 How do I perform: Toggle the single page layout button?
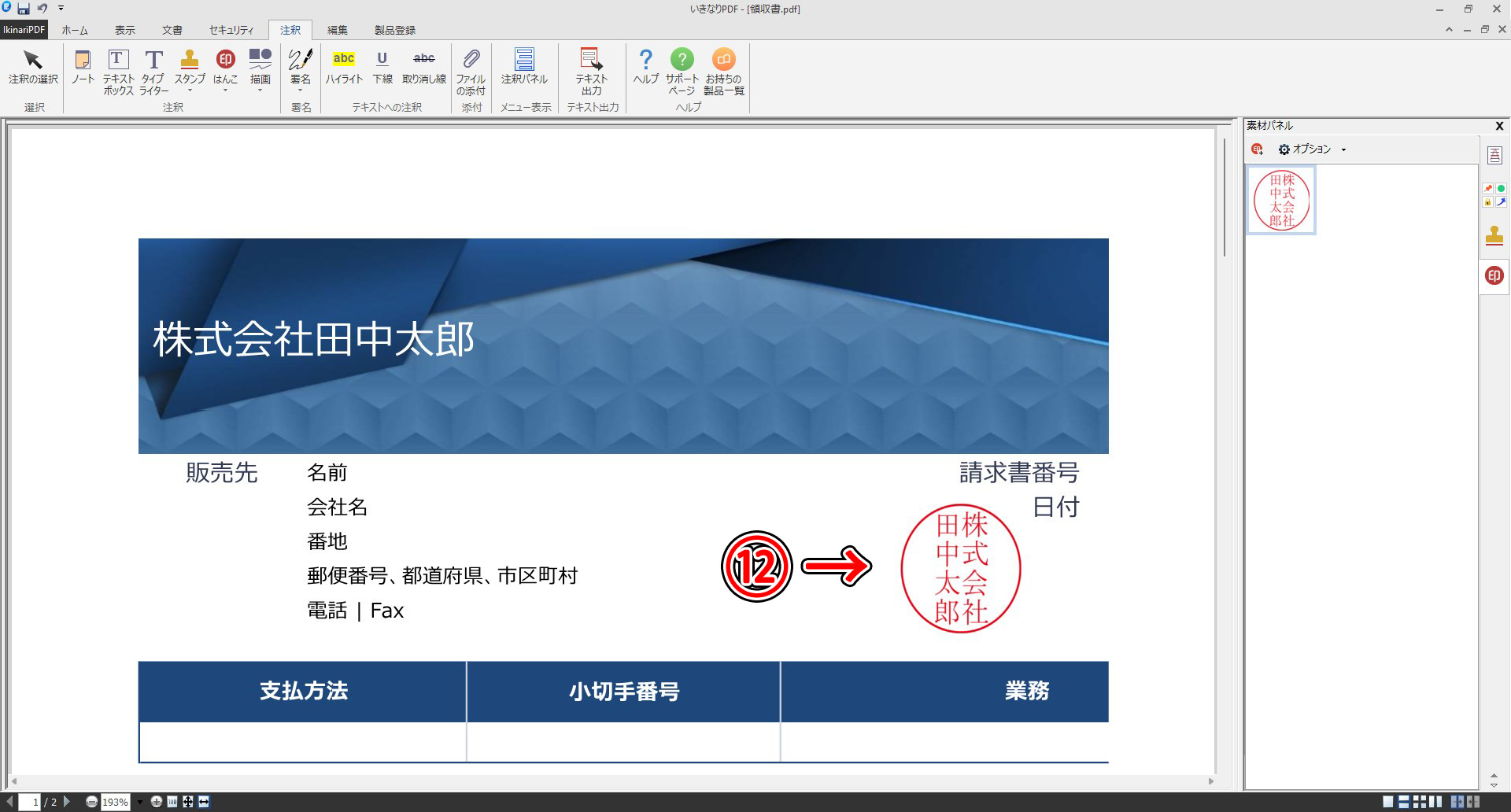point(1388,802)
